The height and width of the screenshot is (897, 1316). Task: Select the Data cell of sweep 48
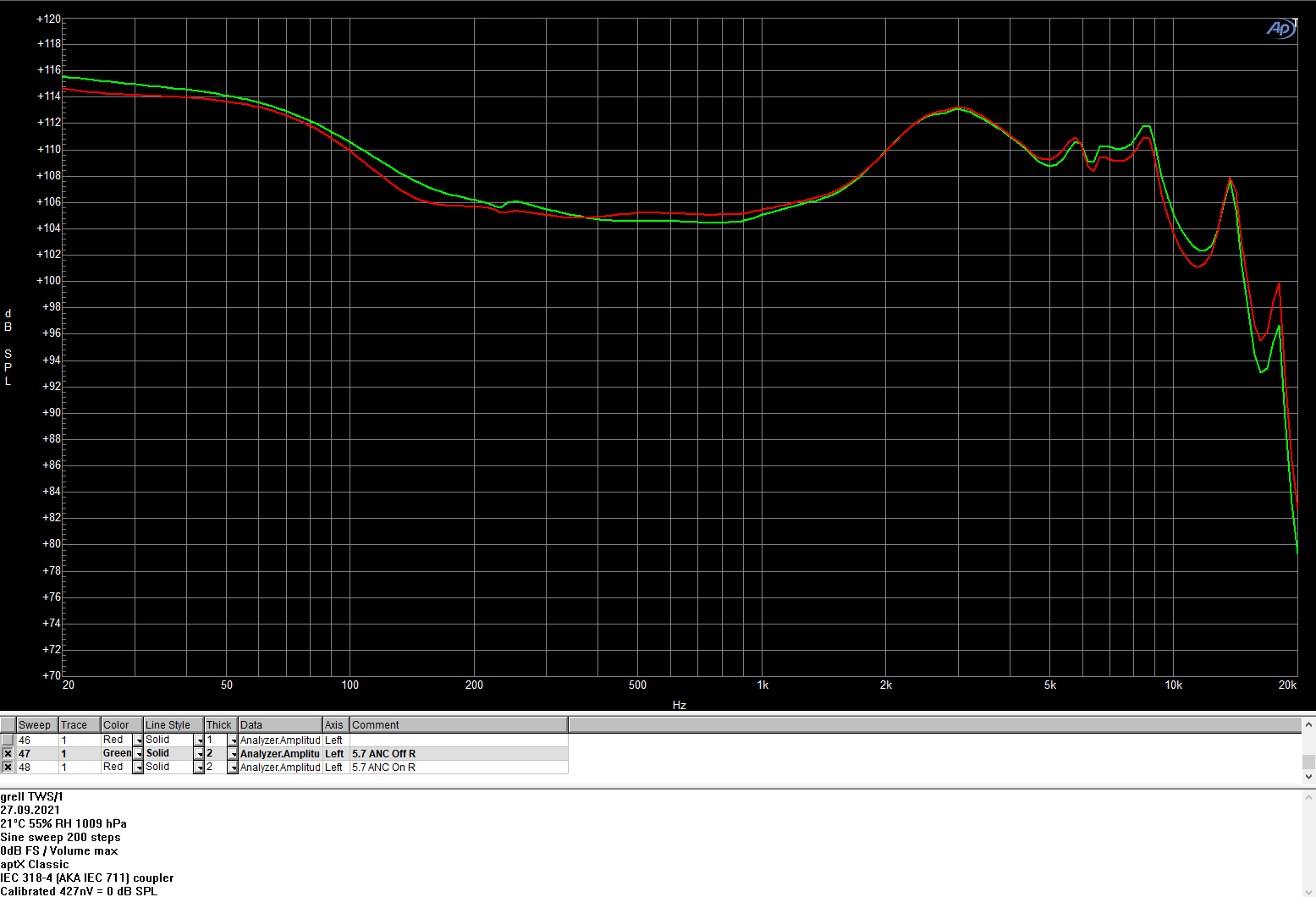coord(280,768)
